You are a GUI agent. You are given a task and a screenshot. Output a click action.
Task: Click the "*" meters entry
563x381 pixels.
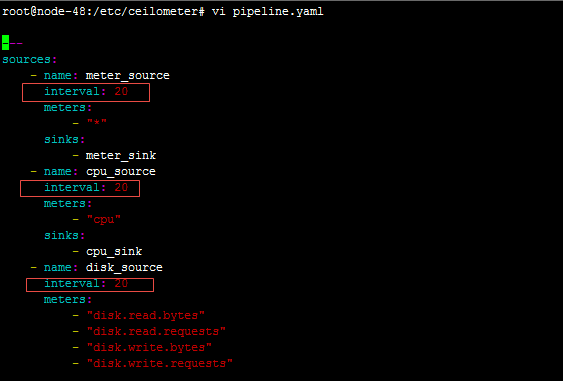tap(97, 123)
